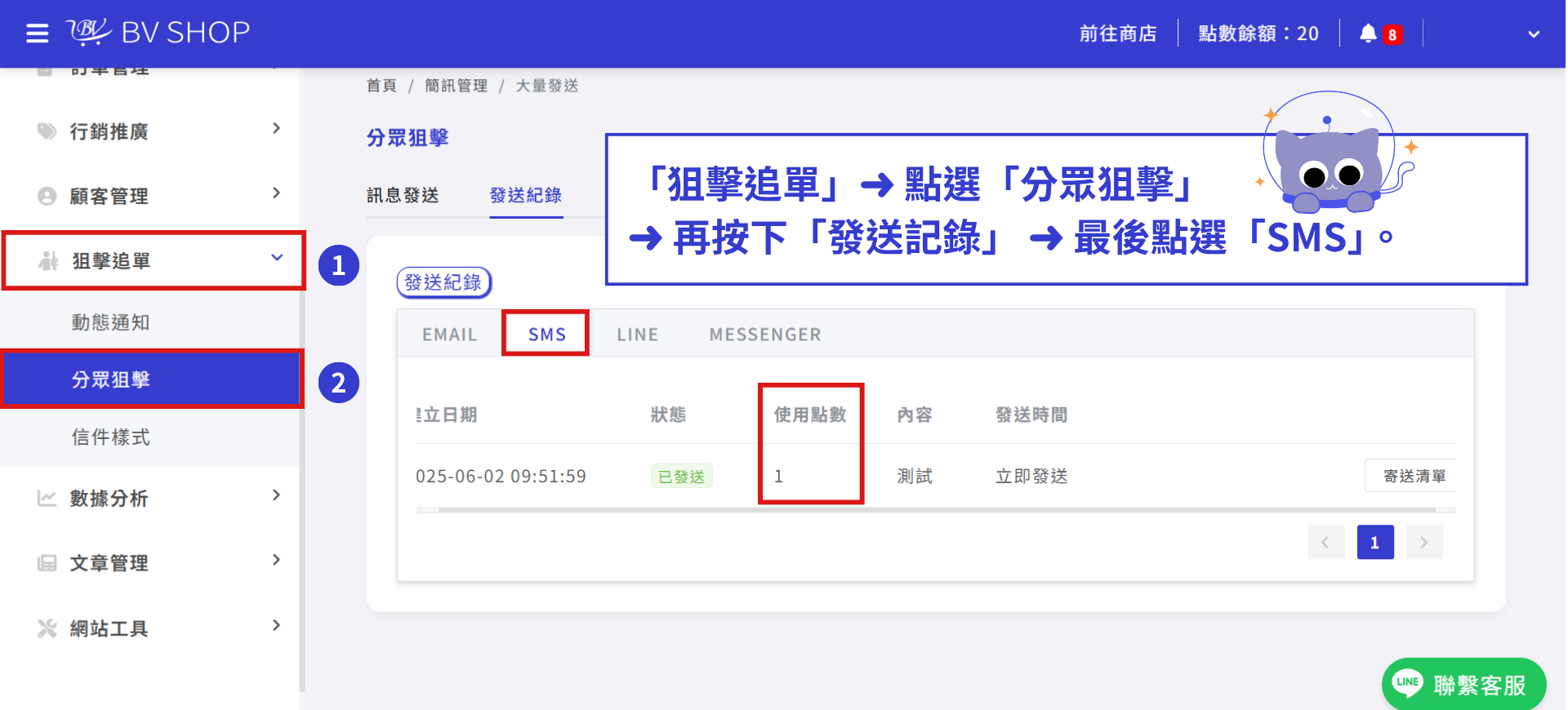Click the 立即發送 cell

tap(1031, 476)
